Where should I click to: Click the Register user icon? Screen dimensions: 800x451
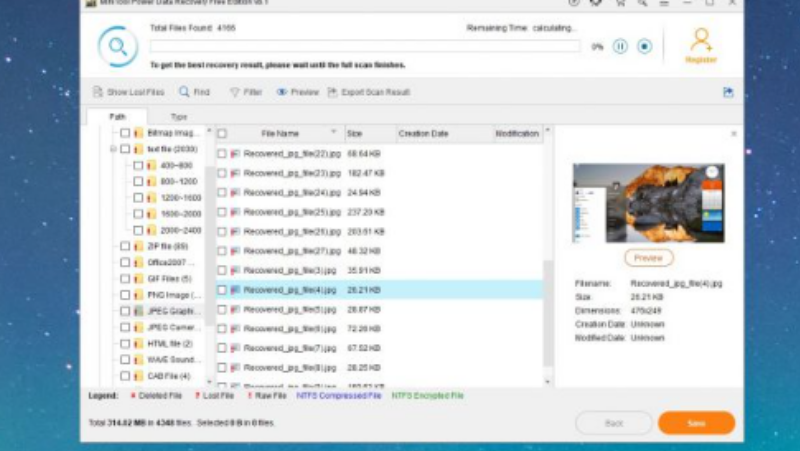[701, 41]
